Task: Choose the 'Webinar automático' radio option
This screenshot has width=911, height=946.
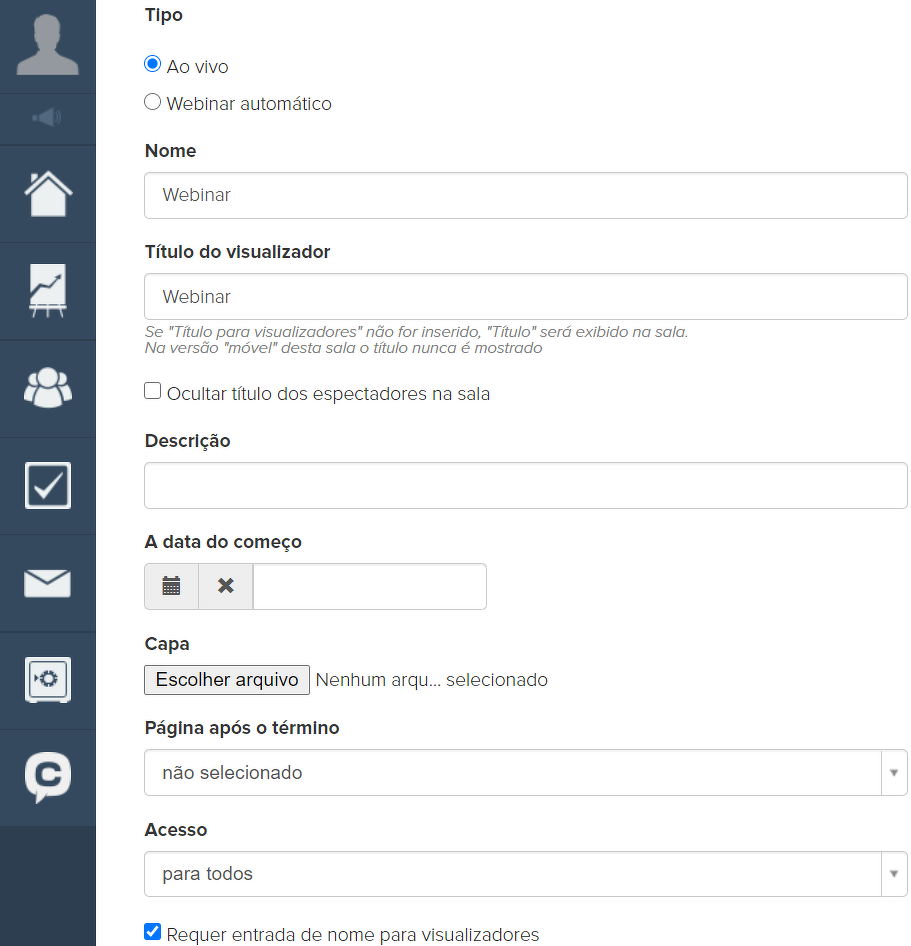Action: [153, 102]
